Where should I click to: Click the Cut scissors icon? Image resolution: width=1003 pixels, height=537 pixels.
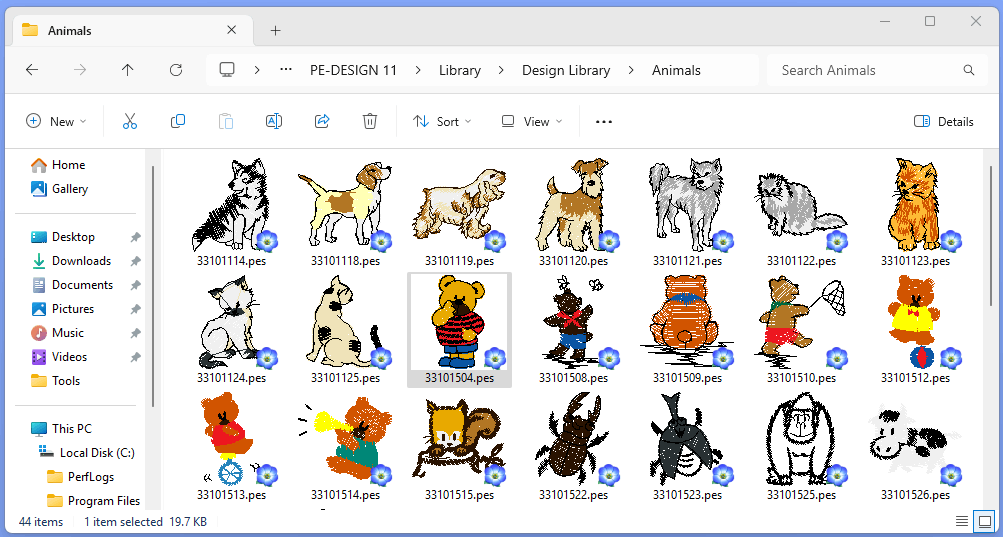tap(130, 121)
